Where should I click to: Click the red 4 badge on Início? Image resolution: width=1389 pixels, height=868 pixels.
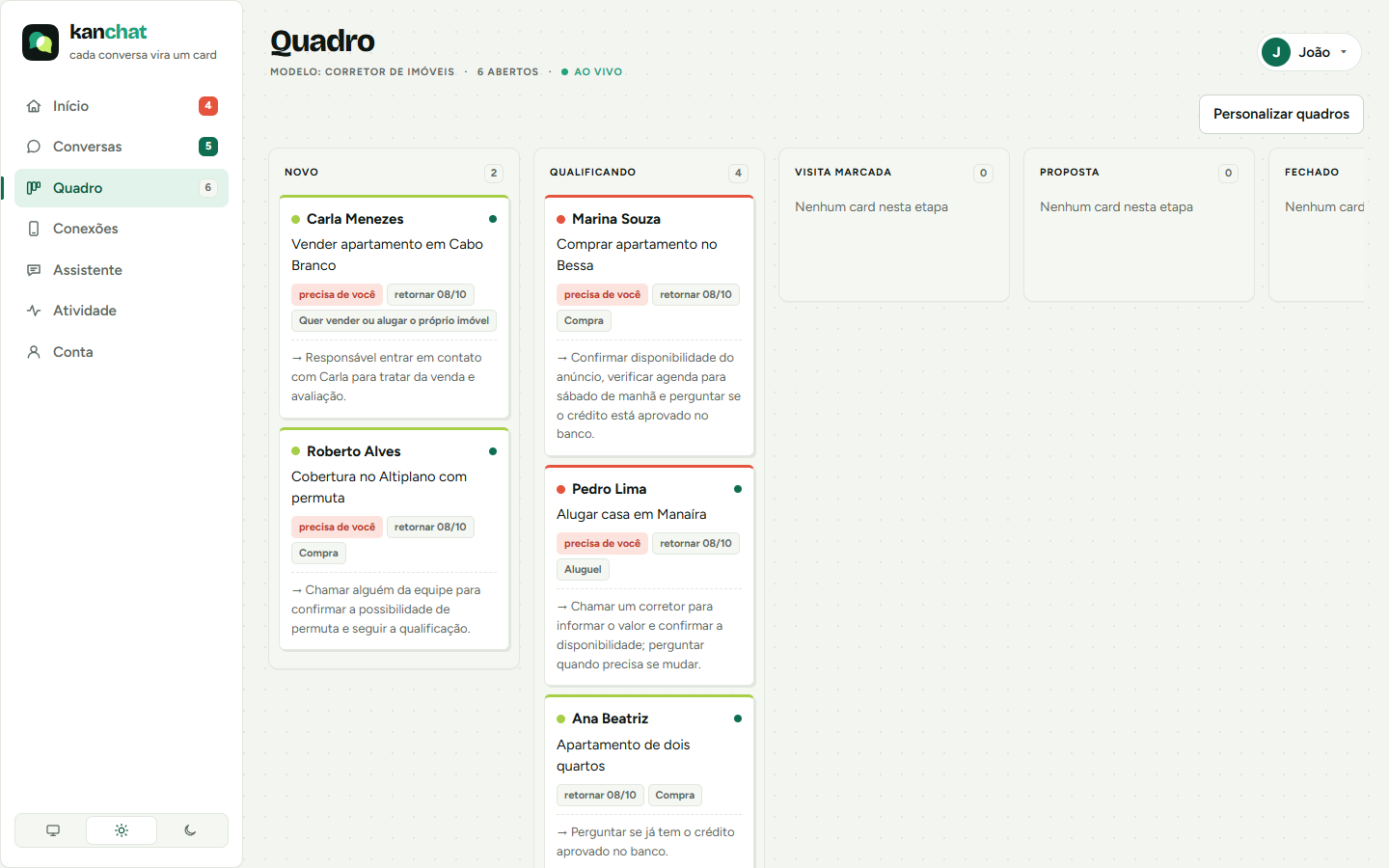(208, 106)
